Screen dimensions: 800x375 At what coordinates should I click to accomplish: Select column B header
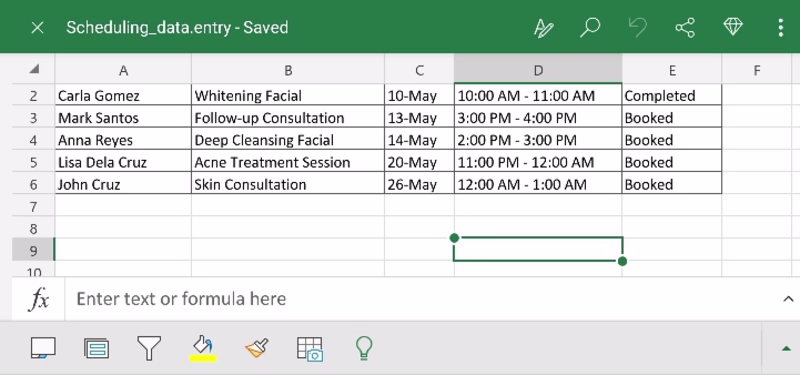pos(288,70)
